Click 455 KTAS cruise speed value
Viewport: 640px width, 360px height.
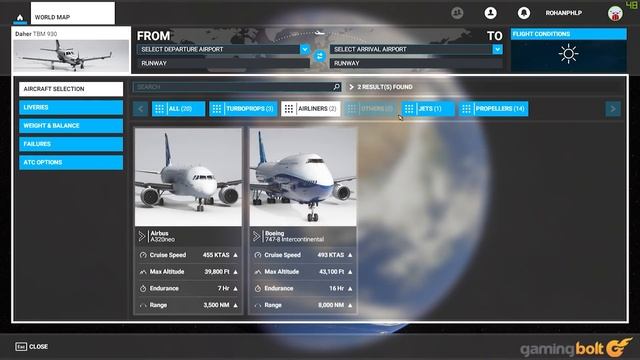point(216,255)
